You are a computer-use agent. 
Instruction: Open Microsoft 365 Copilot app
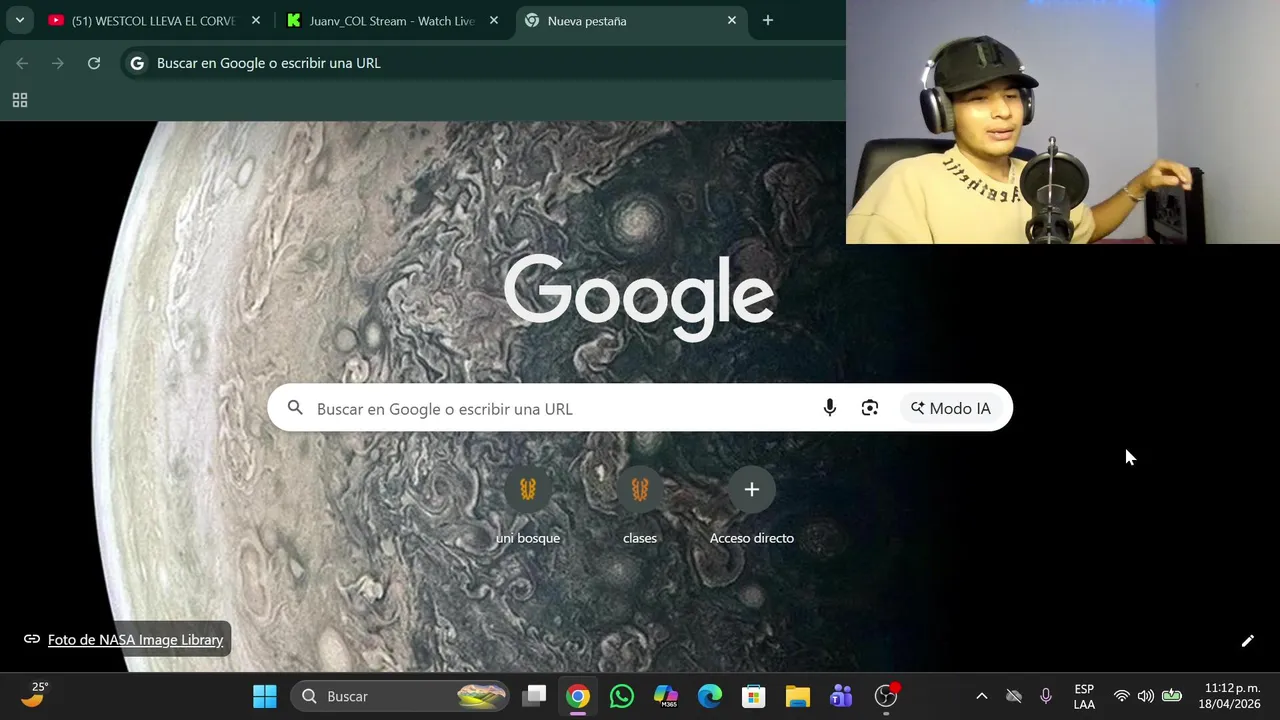tap(666, 696)
